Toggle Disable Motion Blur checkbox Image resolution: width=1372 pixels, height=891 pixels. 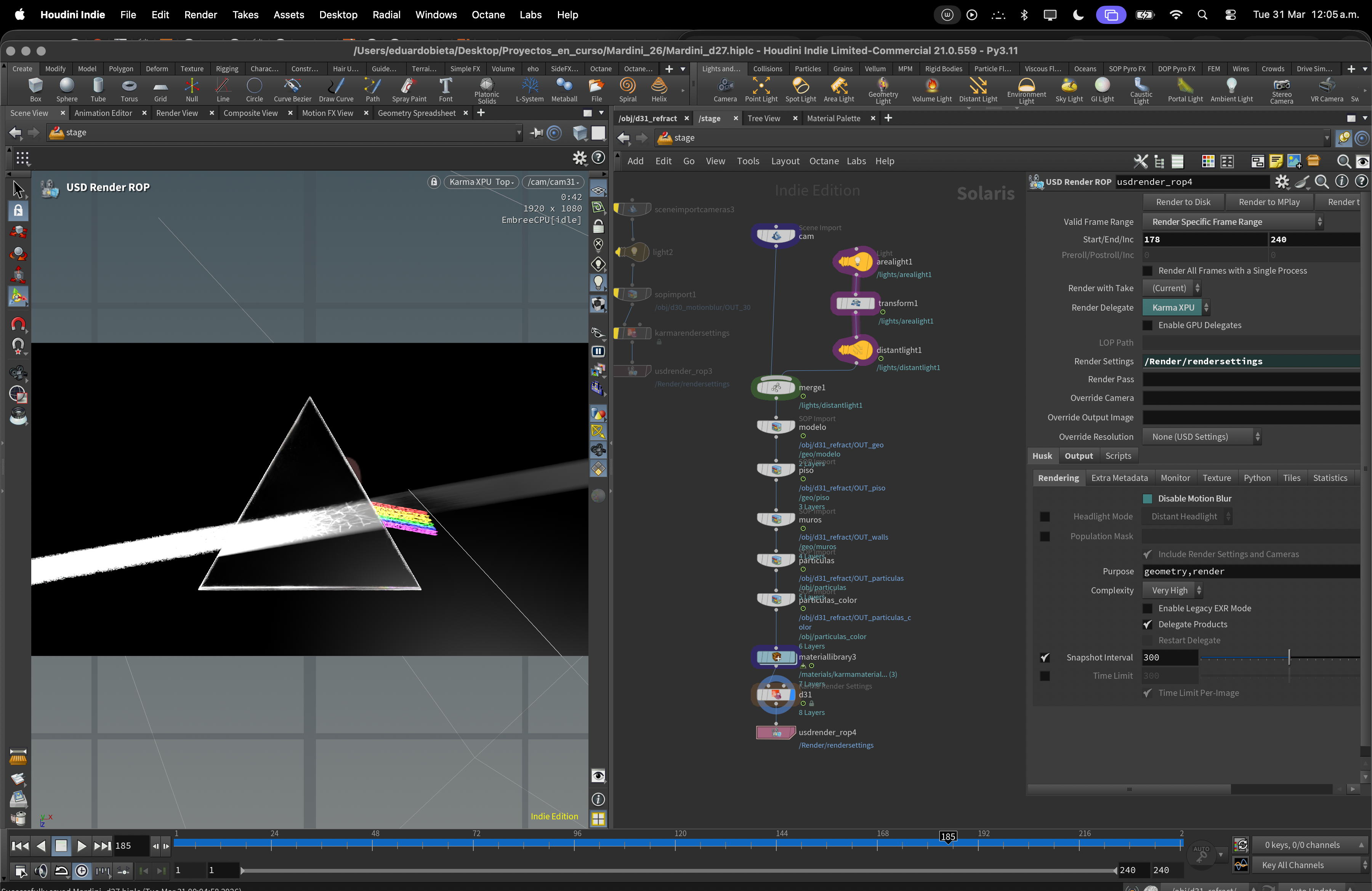[1147, 498]
